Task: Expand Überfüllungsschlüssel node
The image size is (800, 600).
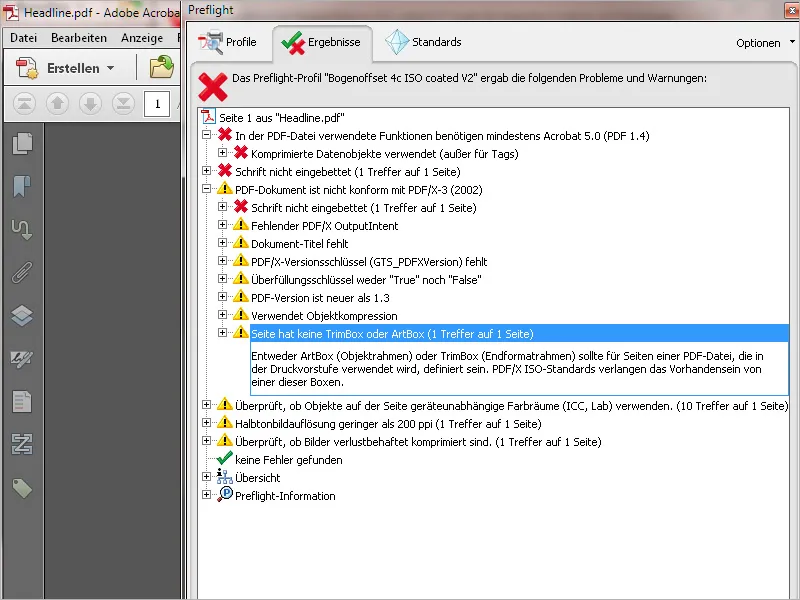Action: pyautogui.click(x=222, y=279)
